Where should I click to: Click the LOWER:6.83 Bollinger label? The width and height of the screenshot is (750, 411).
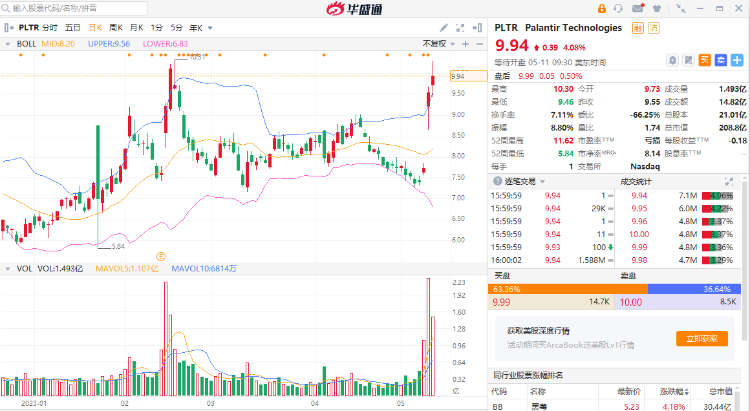coord(165,44)
